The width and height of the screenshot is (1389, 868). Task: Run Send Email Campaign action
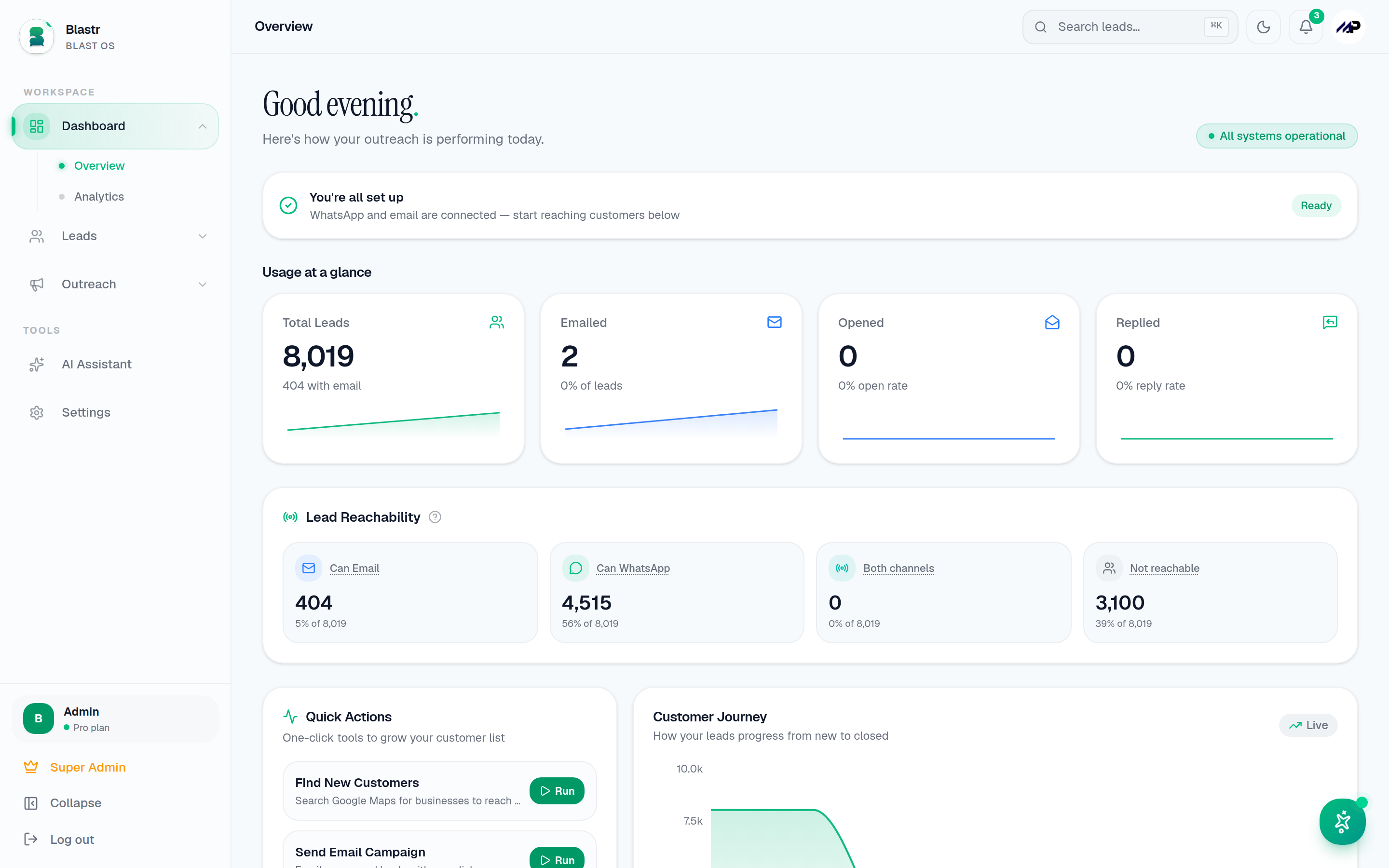point(557,859)
